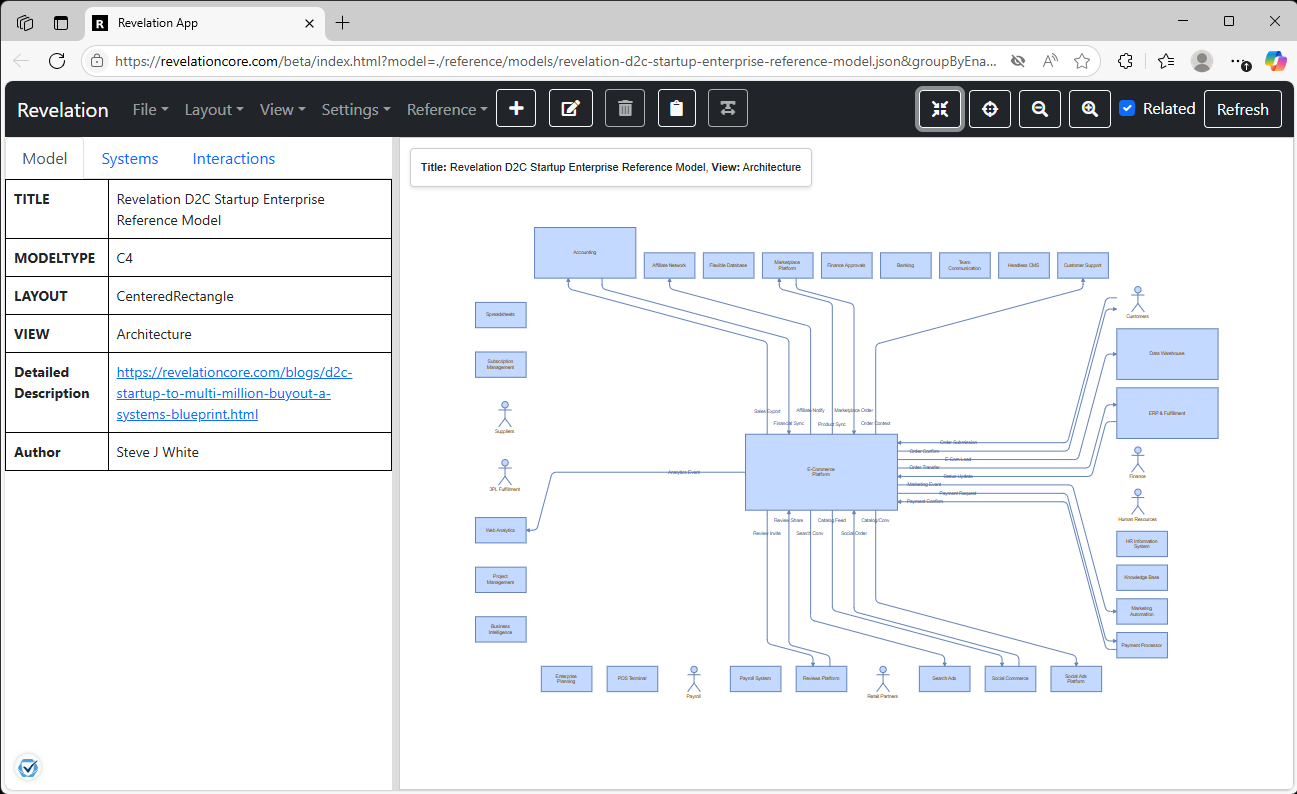Screen dimensions: 1297x794
Task: Click the center crosshairs icon
Action: click(x=990, y=109)
